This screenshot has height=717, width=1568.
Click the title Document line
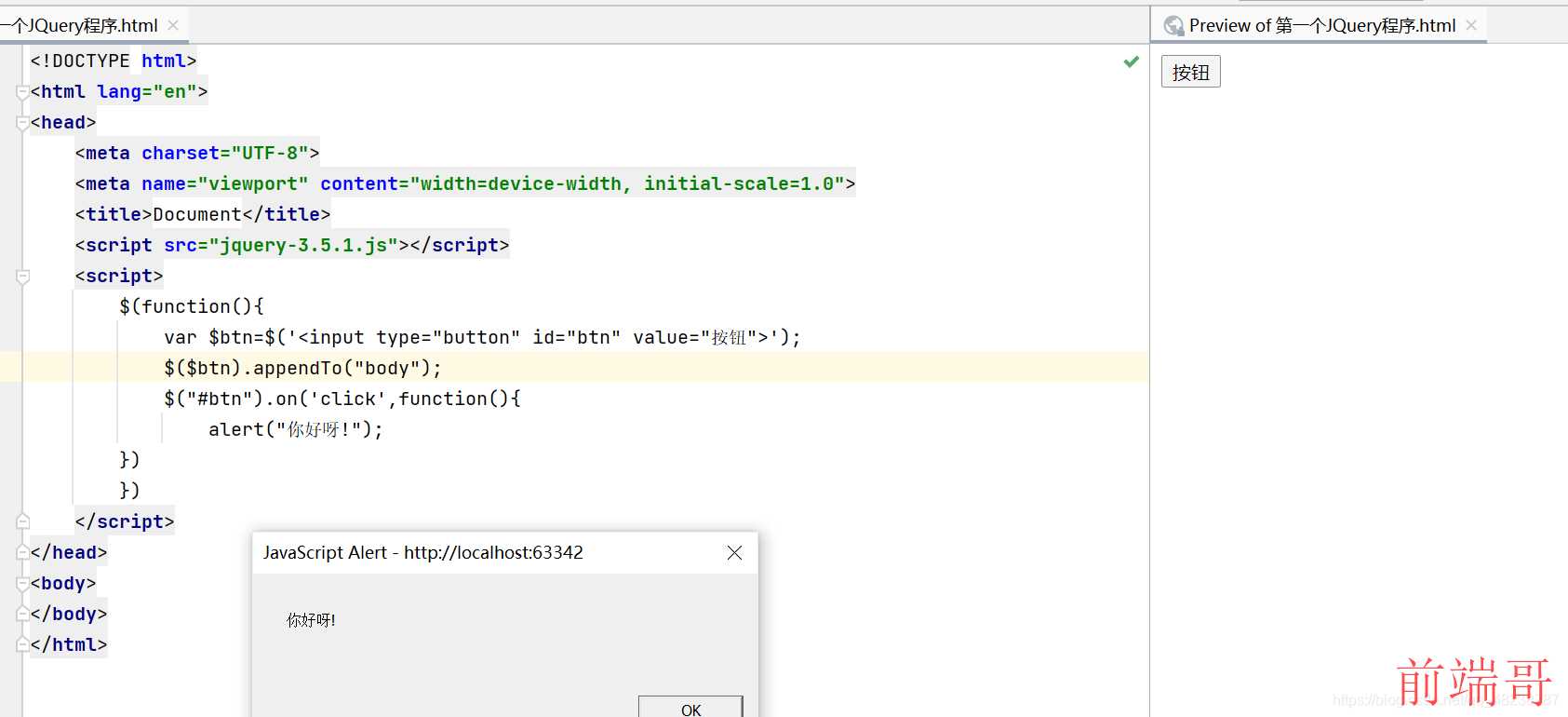pos(203,214)
